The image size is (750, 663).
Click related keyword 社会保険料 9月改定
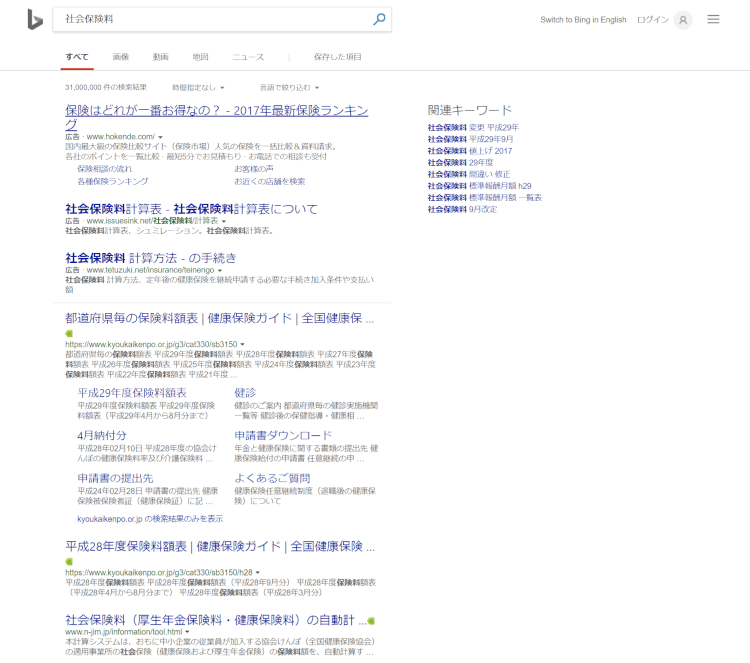tap(462, 209)
